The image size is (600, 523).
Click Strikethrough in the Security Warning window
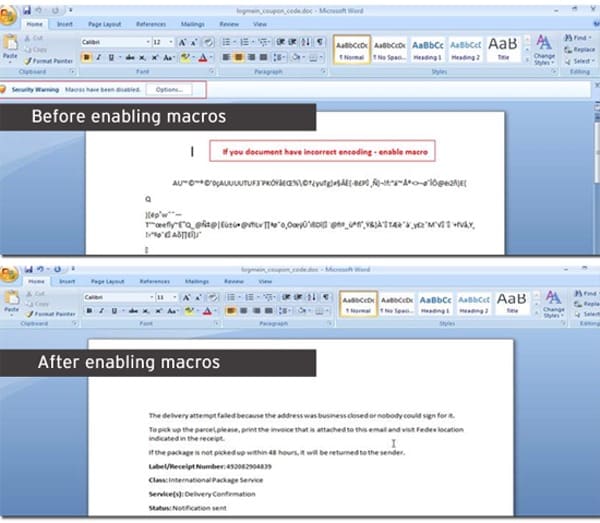130,58
